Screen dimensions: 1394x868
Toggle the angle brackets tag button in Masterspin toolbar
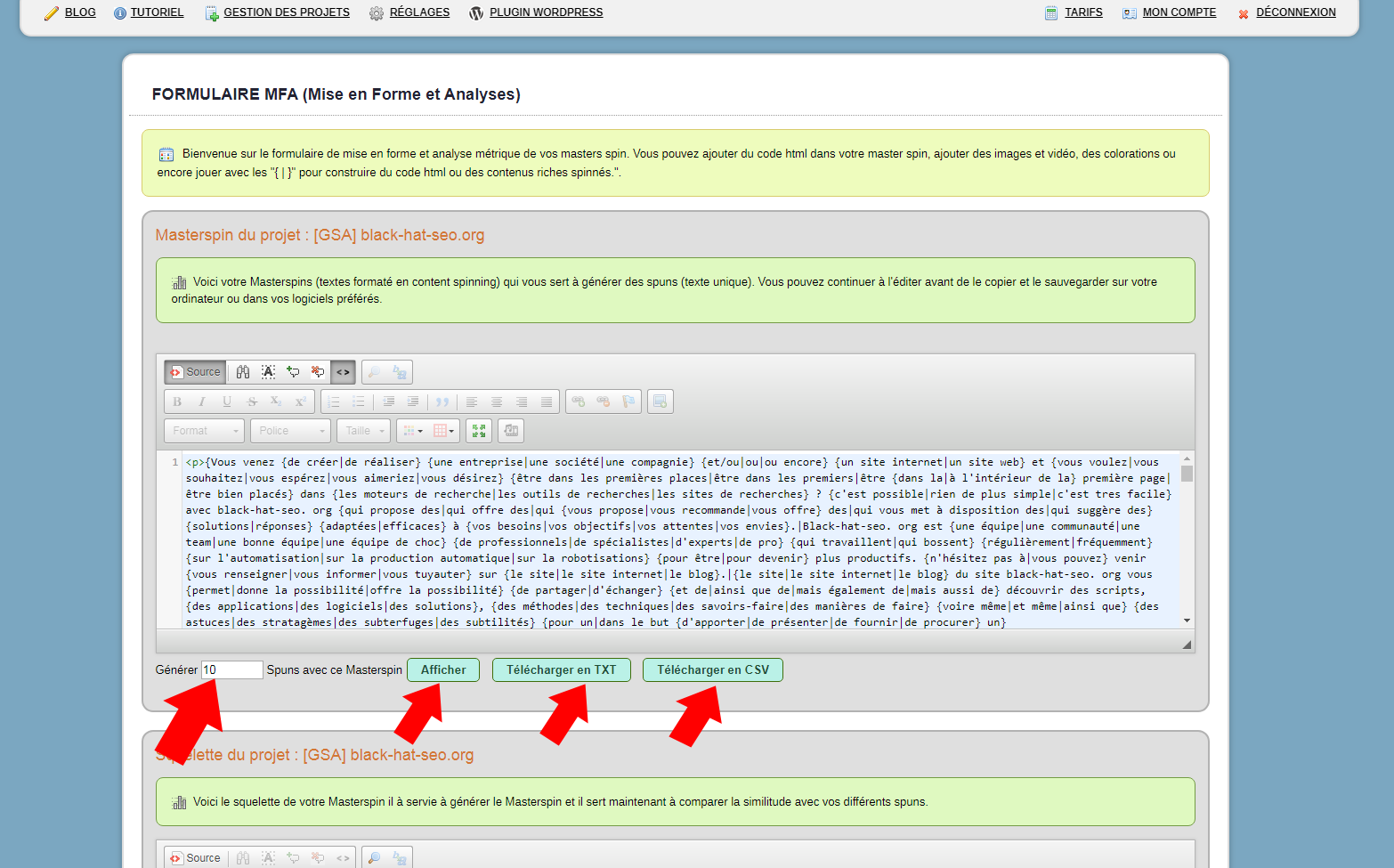[343, 372]
